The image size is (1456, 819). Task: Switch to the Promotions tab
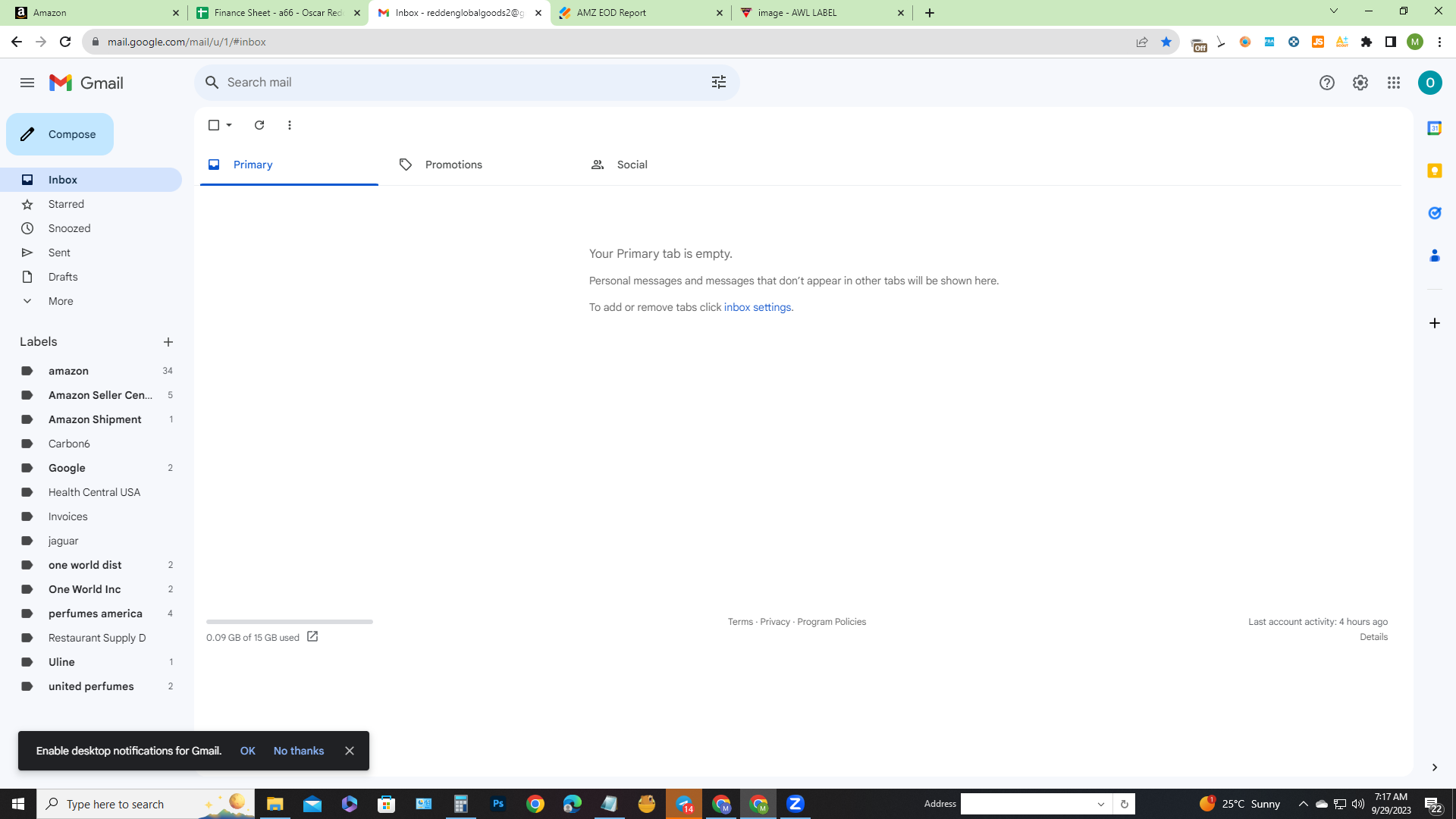[x=480, y=165]
